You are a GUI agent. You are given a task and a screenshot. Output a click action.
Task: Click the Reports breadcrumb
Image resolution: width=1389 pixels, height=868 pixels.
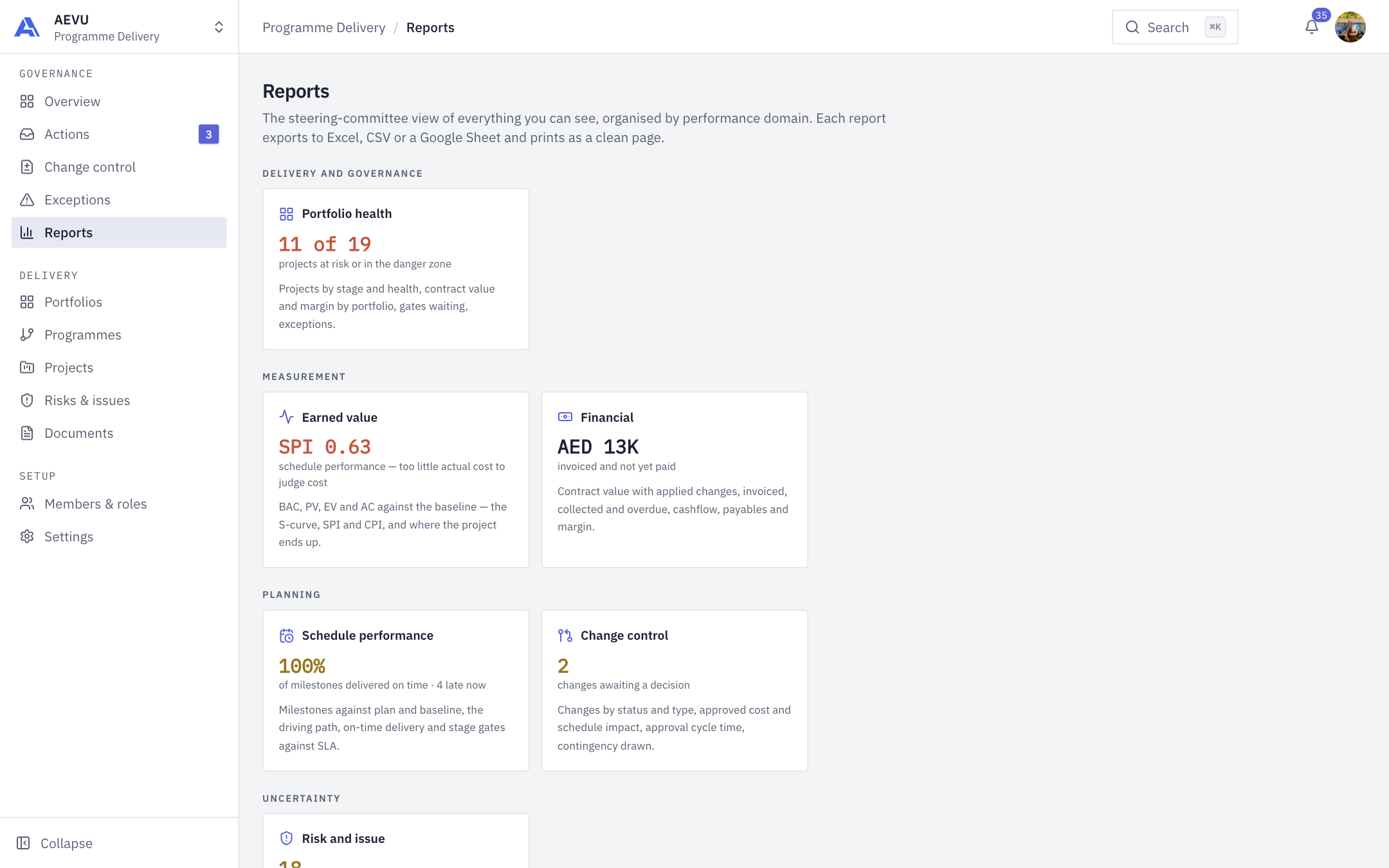pyautogui.click(x=430, y=28)
